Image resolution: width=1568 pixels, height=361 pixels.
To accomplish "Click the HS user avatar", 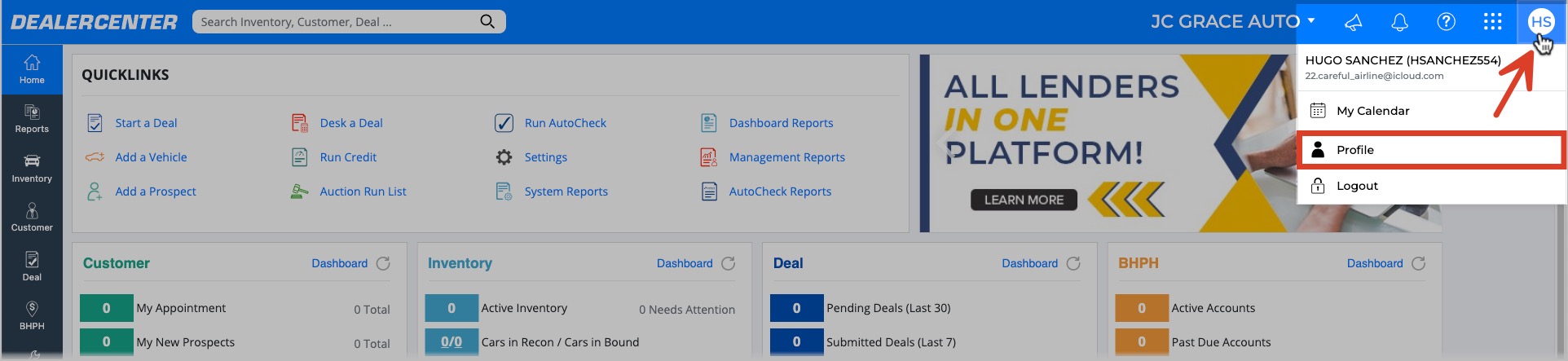I will pos(1540,22).
